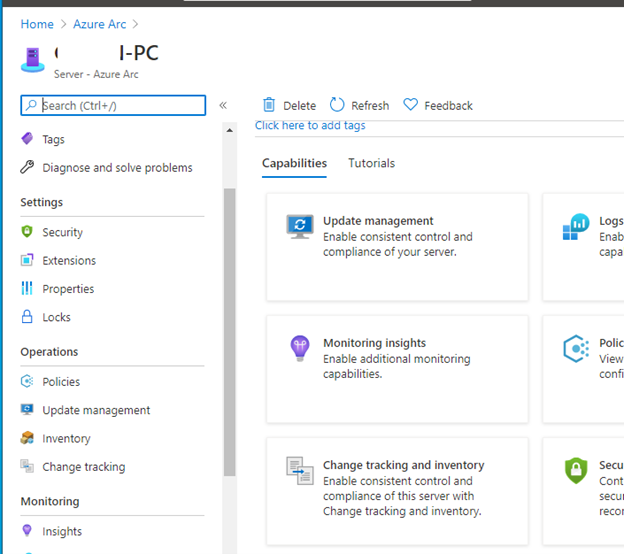This screenshot has height=554, width=624.
Task: Click the Security shield icon in Settings
Action: coord(27,232)
